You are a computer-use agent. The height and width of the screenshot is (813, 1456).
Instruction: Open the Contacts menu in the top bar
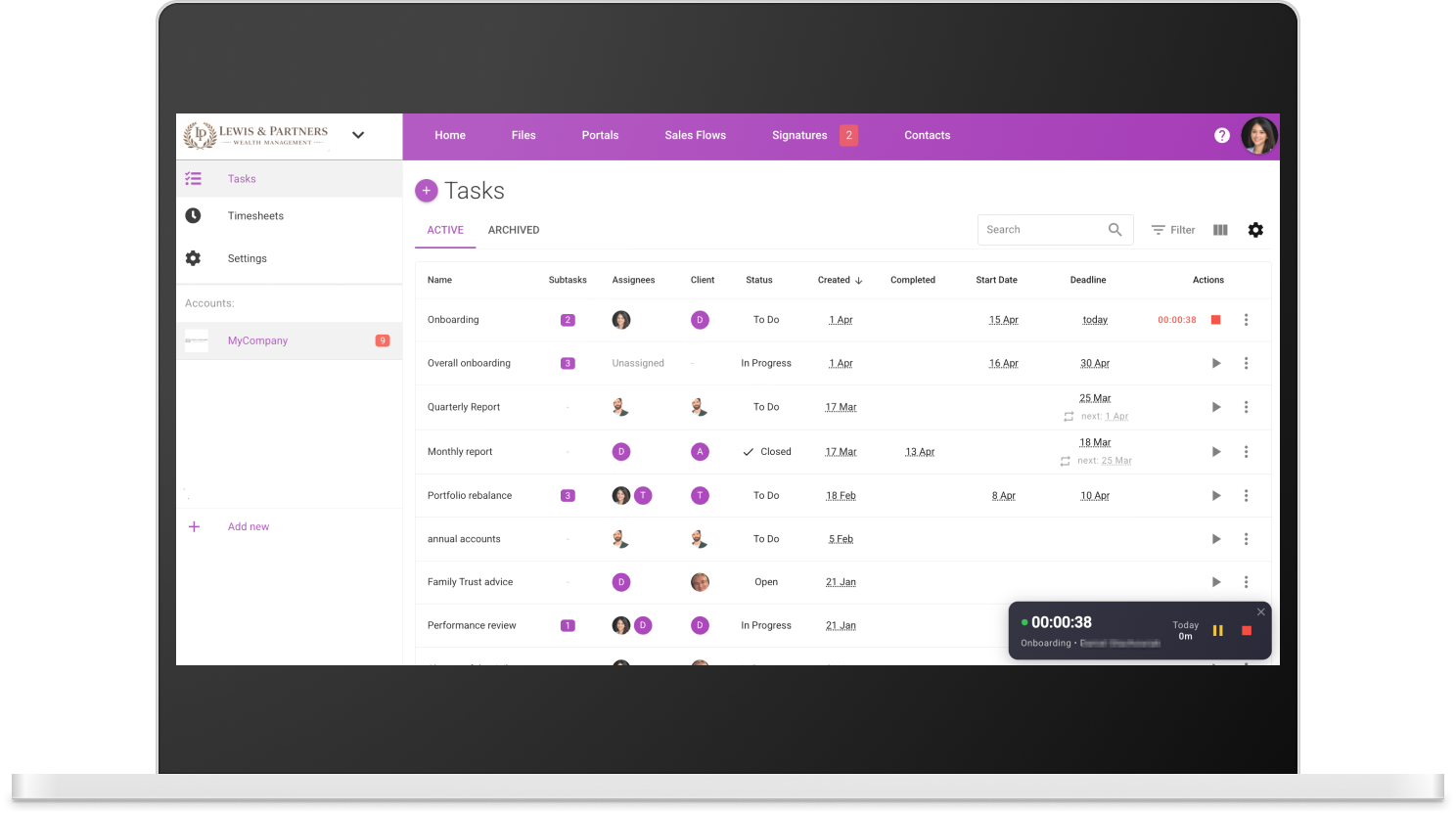[927, 135]
